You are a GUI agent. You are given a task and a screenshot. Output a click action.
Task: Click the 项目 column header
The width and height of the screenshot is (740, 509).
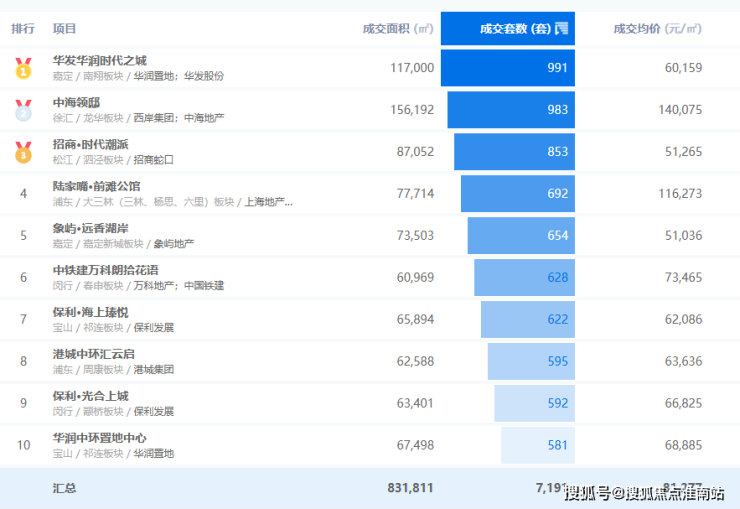coord(64,29)
